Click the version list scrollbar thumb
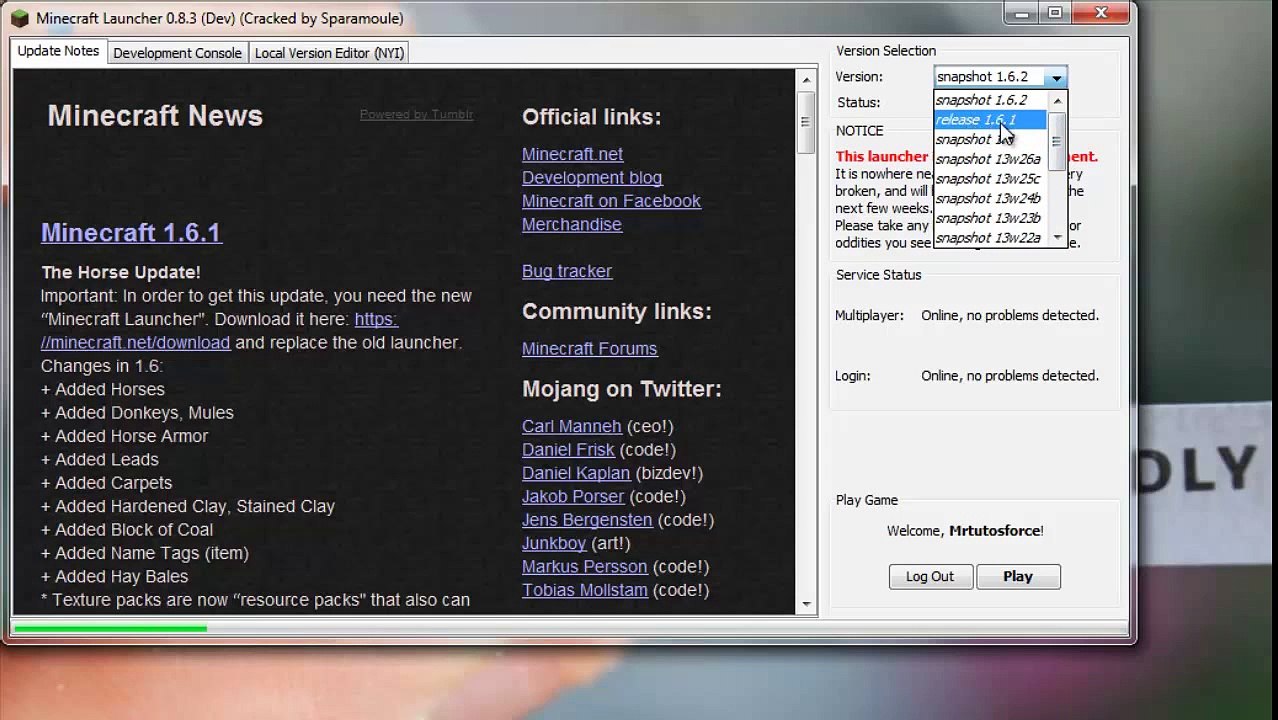This screenshot has width=1278, height=720. (1057, 141)
